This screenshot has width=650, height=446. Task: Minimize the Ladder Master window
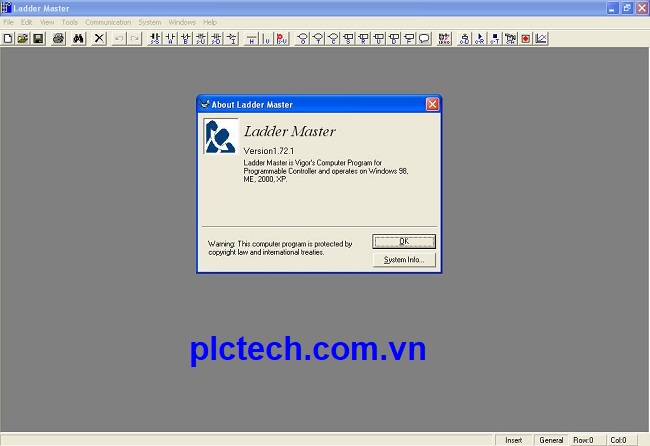pyautogui.click(x=612, y=8)
